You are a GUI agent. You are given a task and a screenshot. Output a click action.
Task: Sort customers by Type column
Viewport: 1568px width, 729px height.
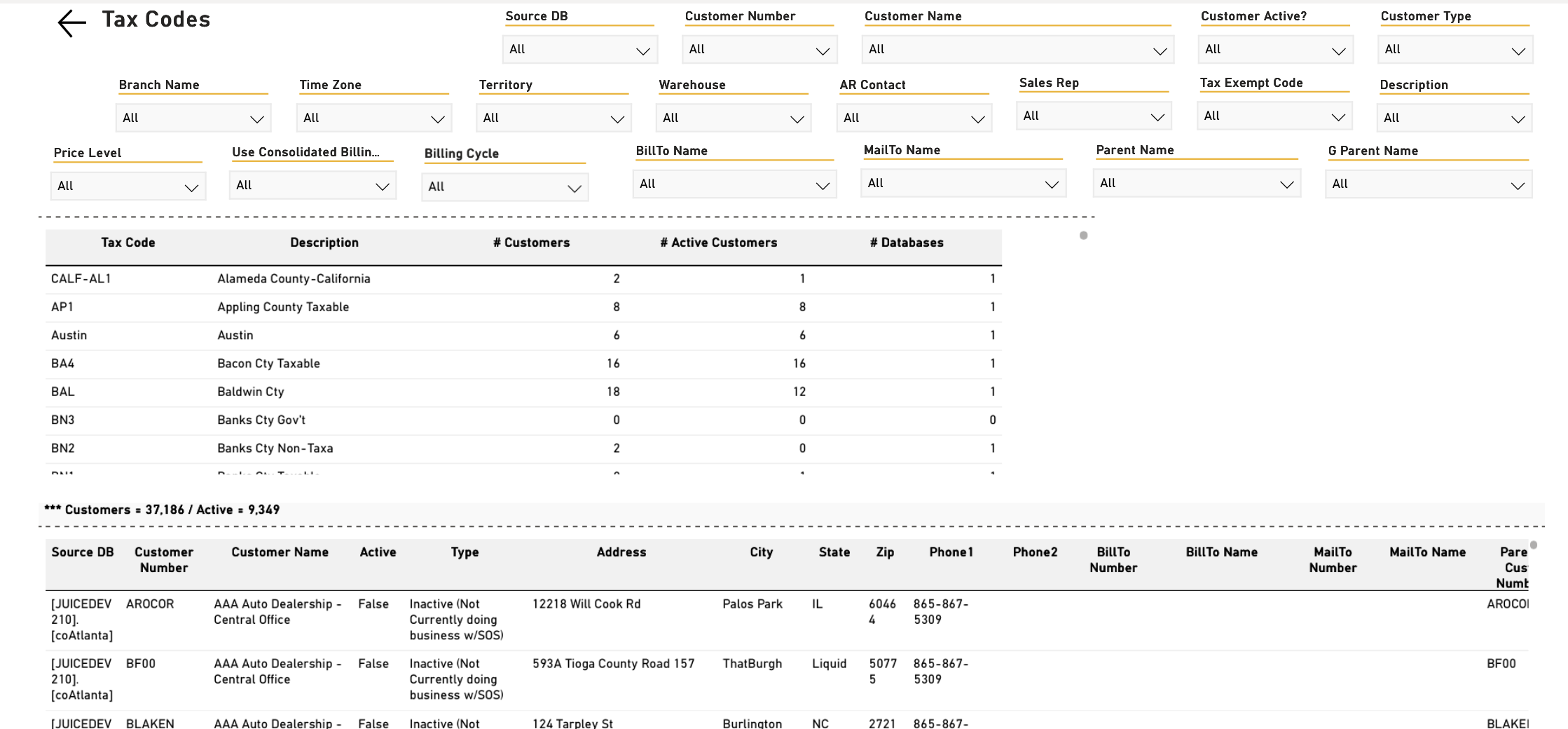click(465, 552)
